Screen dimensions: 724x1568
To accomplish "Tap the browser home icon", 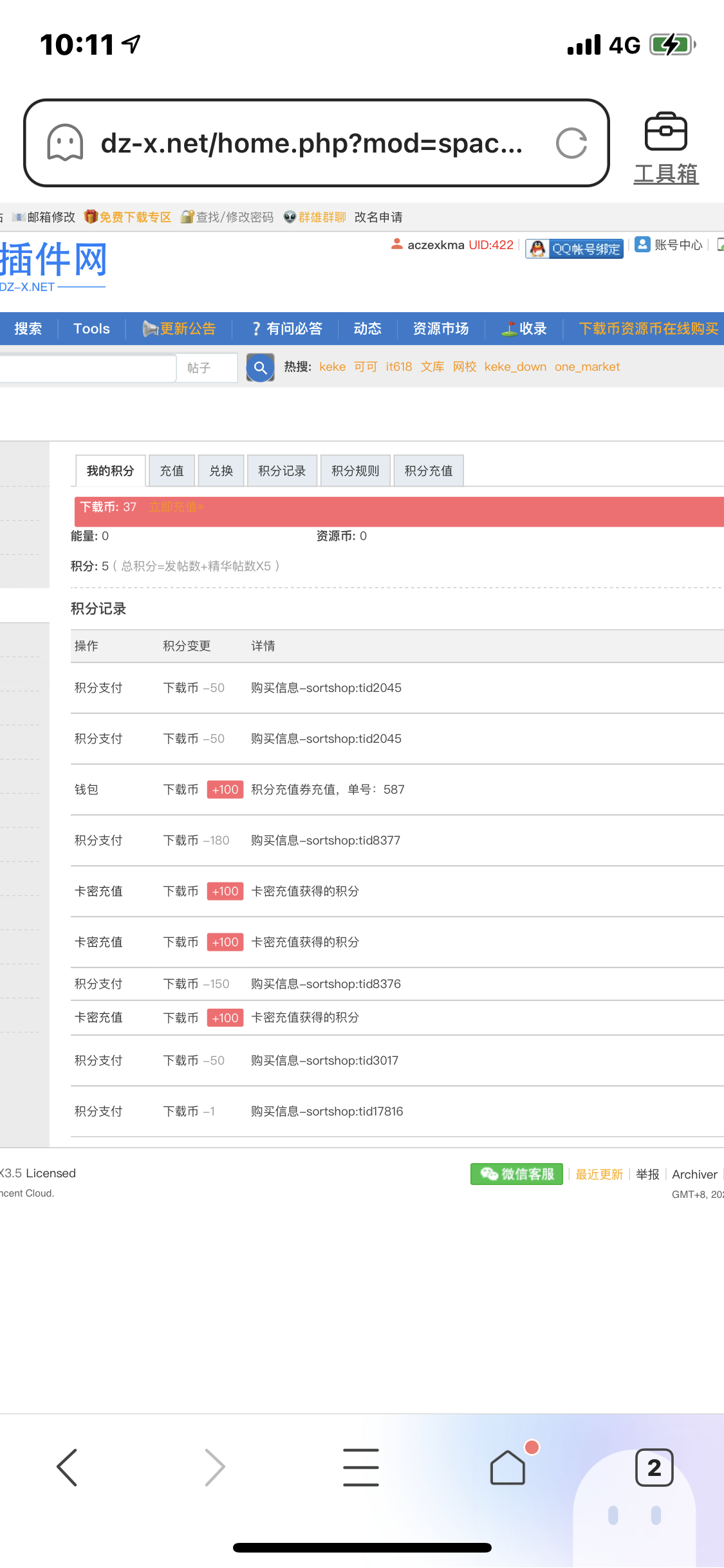I will pos(508,1466).
